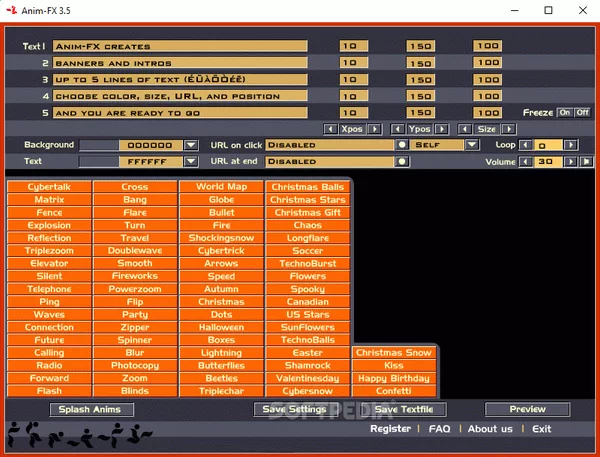Edit Text 5 Xpos value field
This screenshot has width=600, height=457.
(354, 113)
